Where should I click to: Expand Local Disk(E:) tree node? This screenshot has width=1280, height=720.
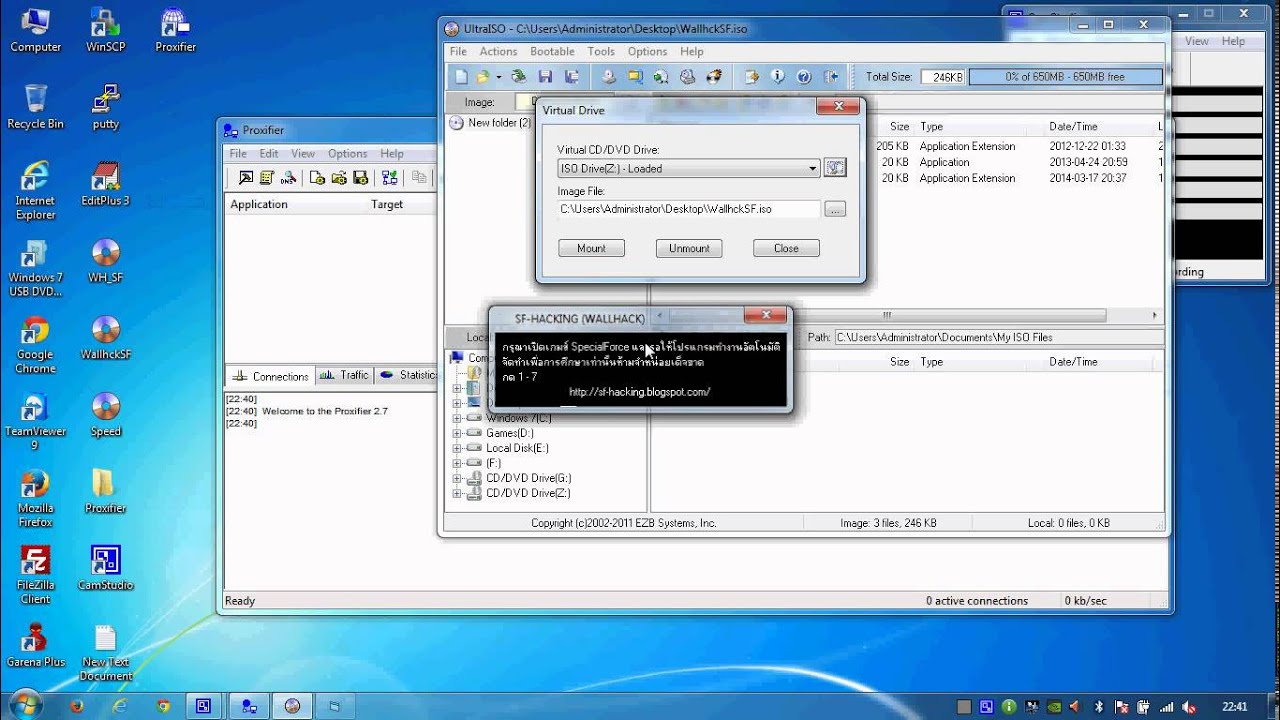(x=458, y=448)
